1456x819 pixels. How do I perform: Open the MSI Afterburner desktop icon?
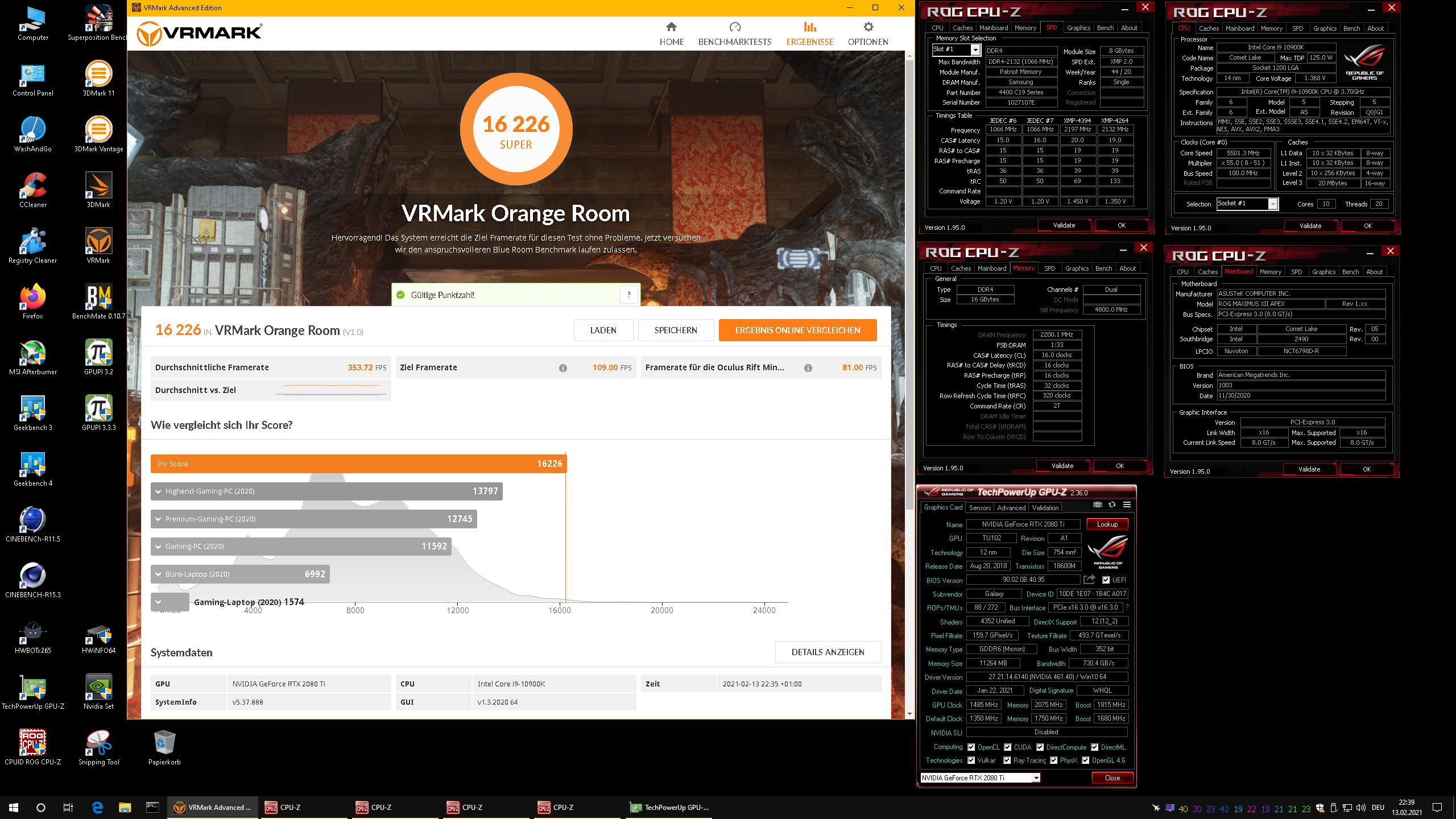(33, 357)
